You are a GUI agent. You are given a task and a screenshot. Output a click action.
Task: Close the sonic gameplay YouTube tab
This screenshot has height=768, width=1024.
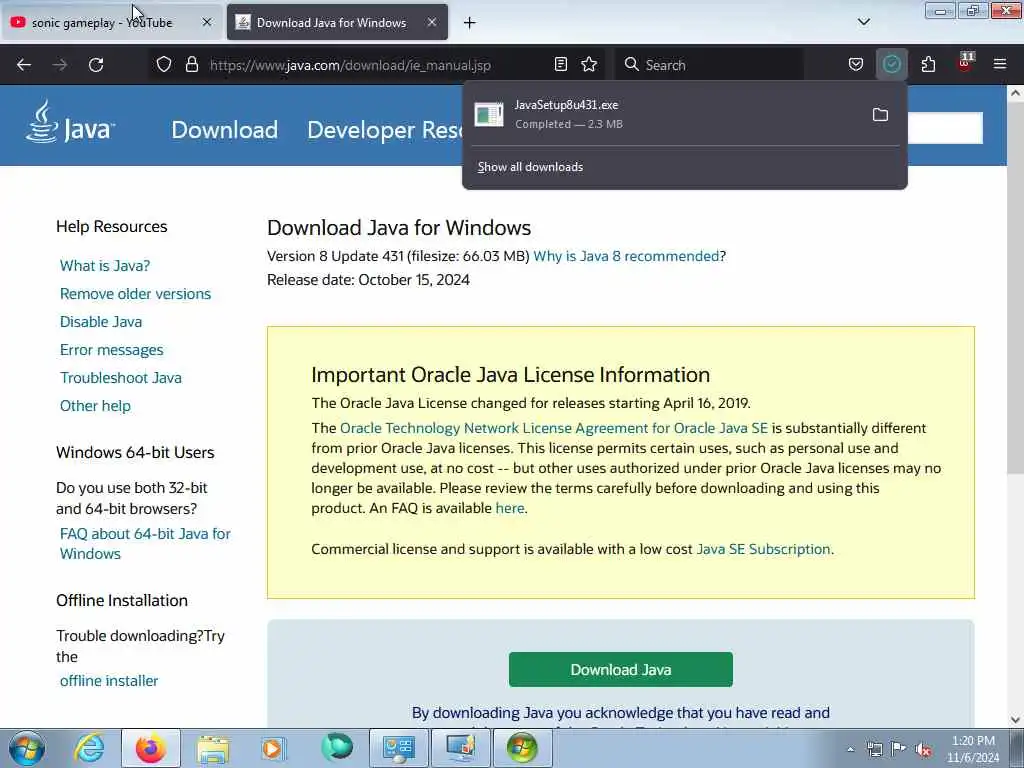pos(207,22)
